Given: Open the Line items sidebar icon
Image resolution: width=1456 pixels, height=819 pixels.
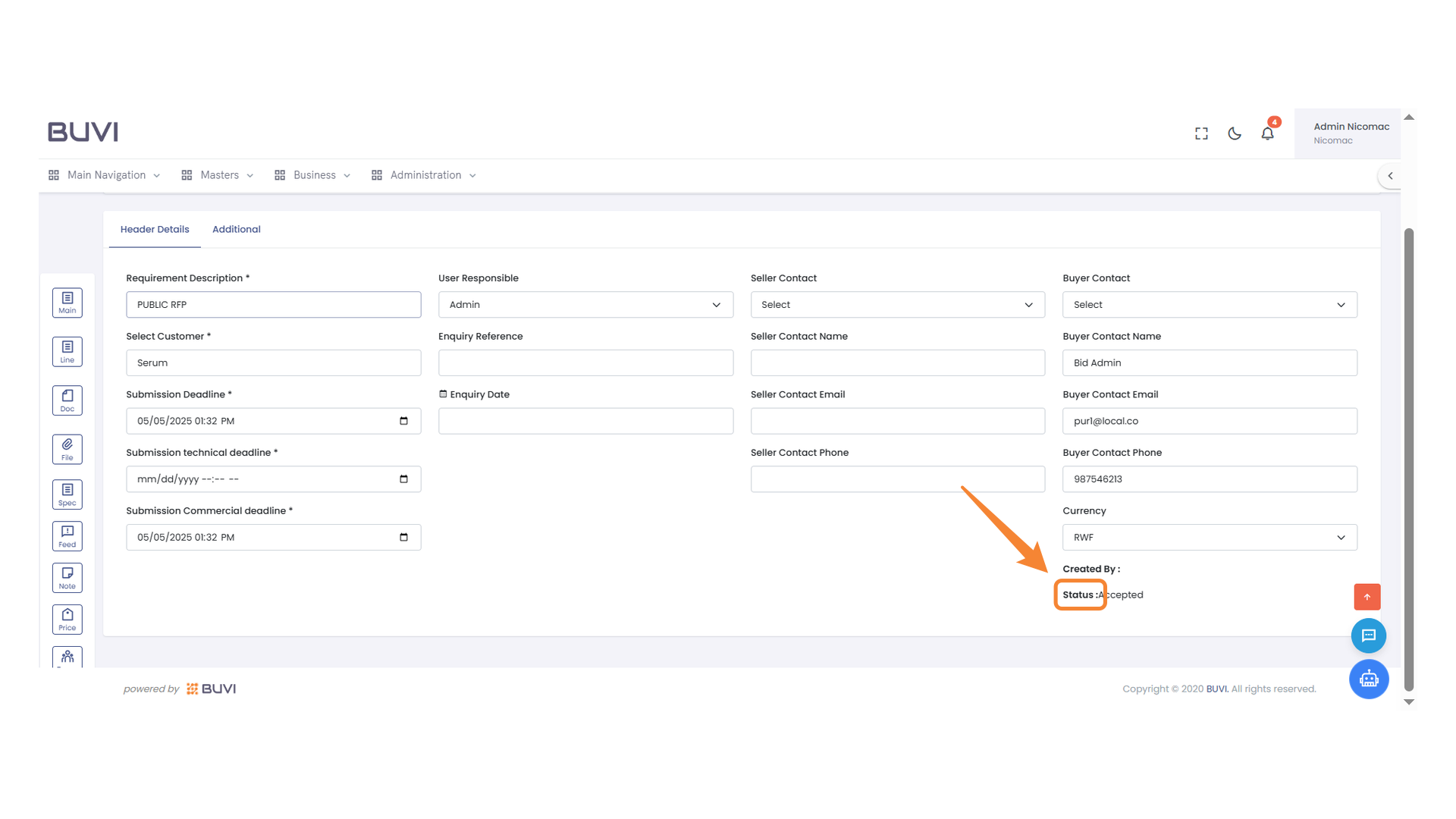Looking at the screenshot, I should (67, 352).
